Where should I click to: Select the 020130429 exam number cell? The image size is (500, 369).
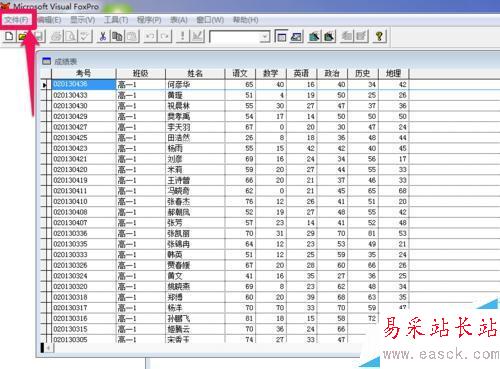pos(84,116)
